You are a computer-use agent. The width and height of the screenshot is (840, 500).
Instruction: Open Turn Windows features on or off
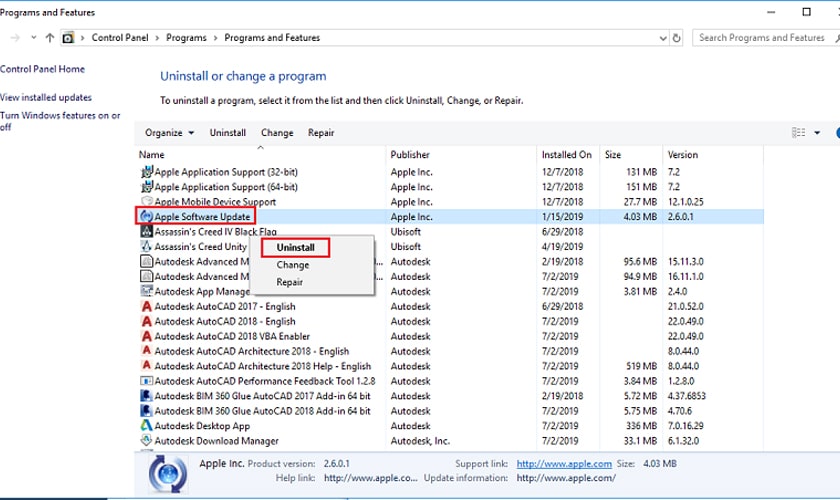[60, 121]
